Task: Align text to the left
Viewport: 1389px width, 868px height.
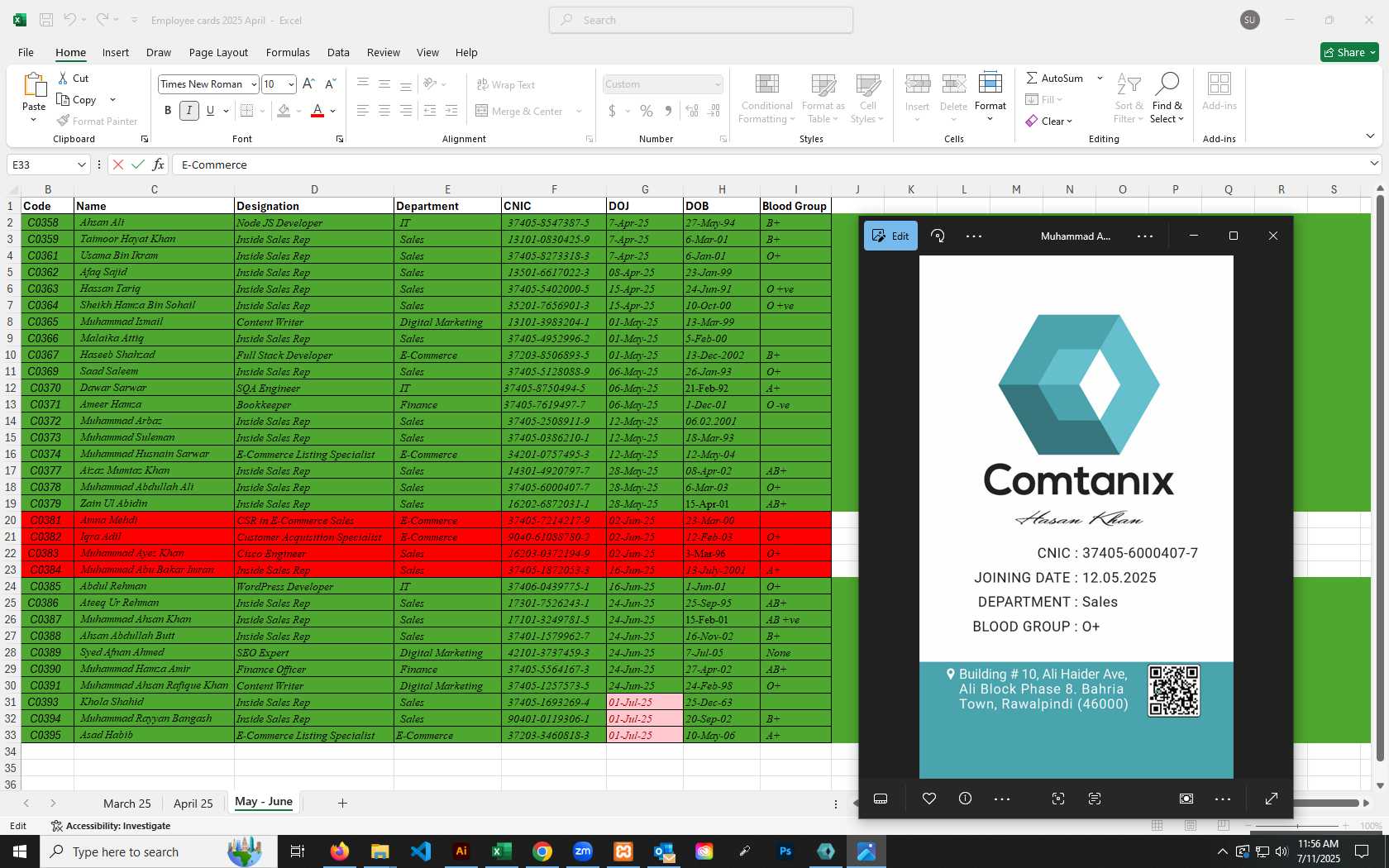Action: click(x=362, y=111)
